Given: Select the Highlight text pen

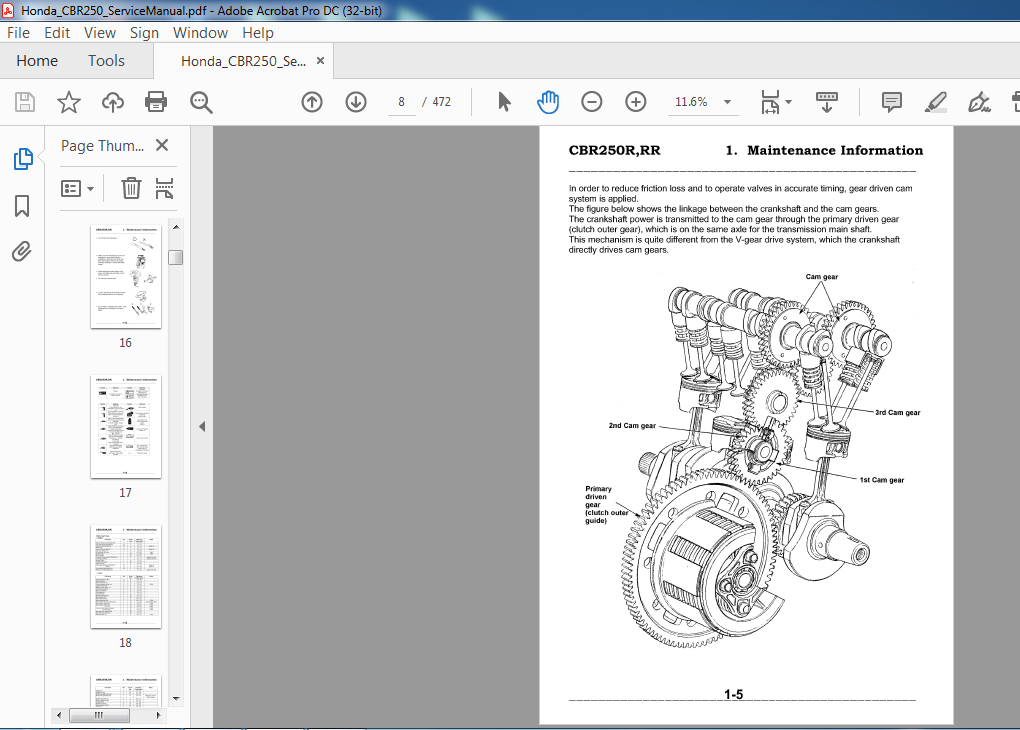Looking at the screenshot, I should [x=935, y=102].
